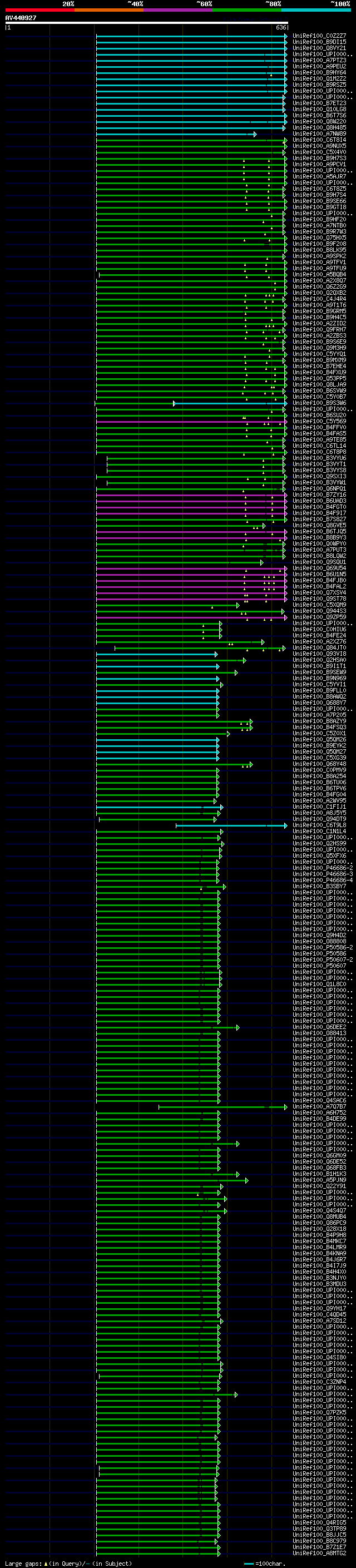Click UniRef100_Q68Y48 label
The height and width of the screenshot is (1568, 356).
point(319,764)
